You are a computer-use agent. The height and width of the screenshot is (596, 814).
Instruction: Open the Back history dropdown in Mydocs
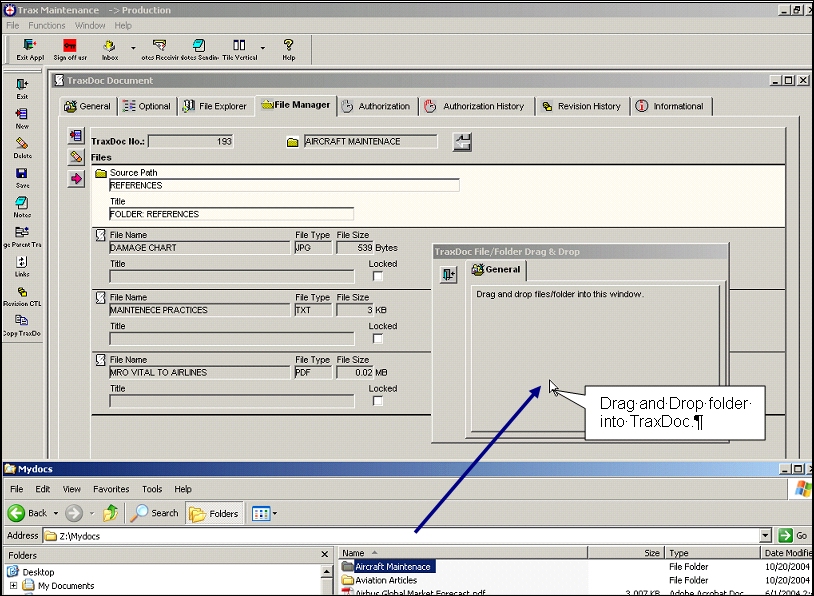[56, 513]
